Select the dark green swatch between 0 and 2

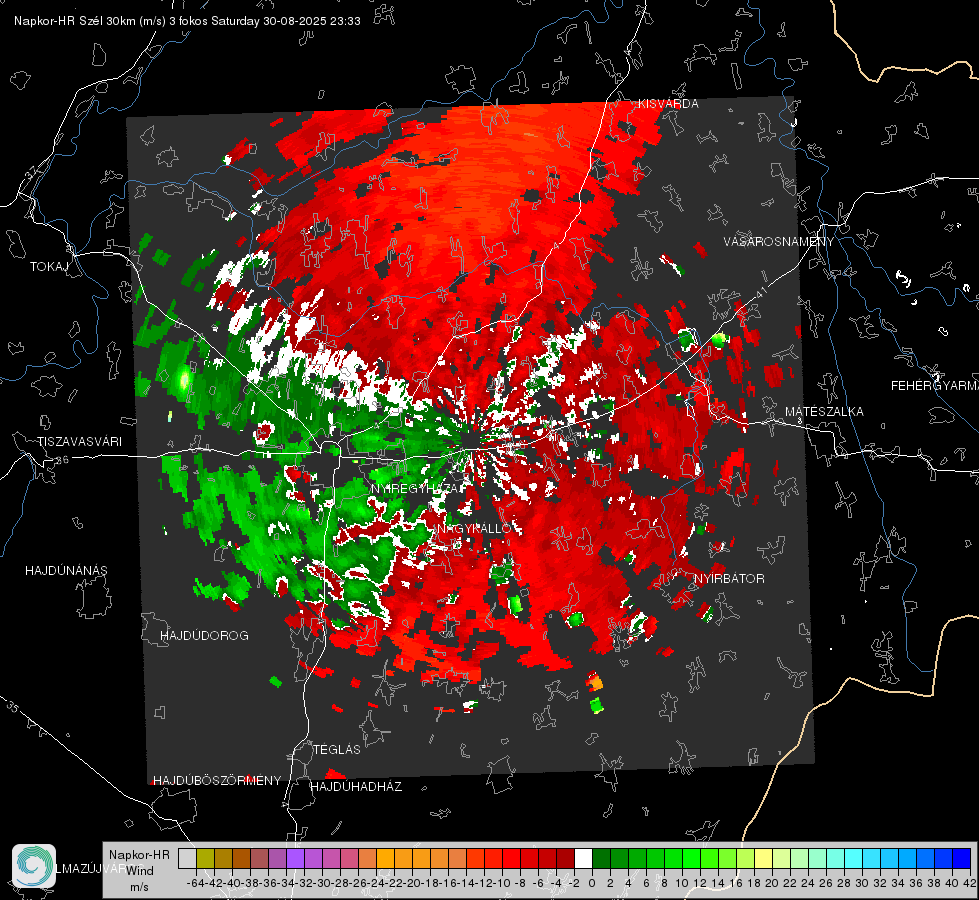coord(601,858)
